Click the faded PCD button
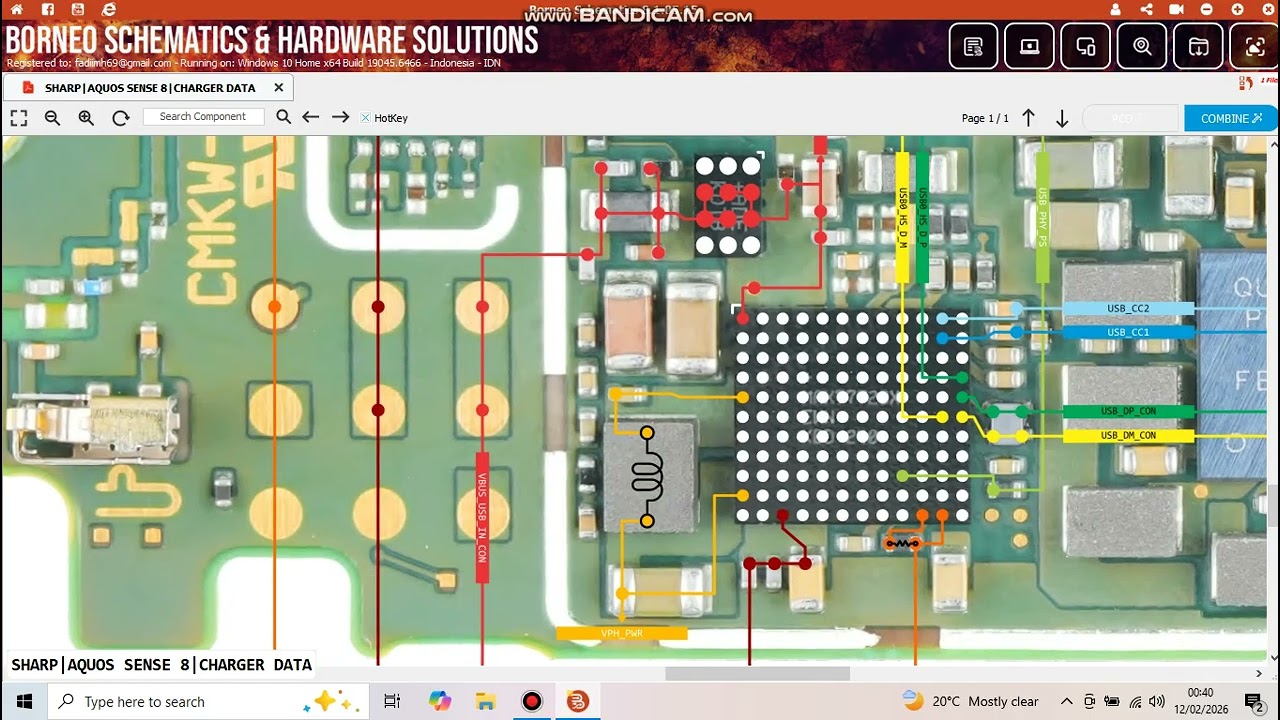This screenshot has height=720, width=1280. [x=1129, y=118]
